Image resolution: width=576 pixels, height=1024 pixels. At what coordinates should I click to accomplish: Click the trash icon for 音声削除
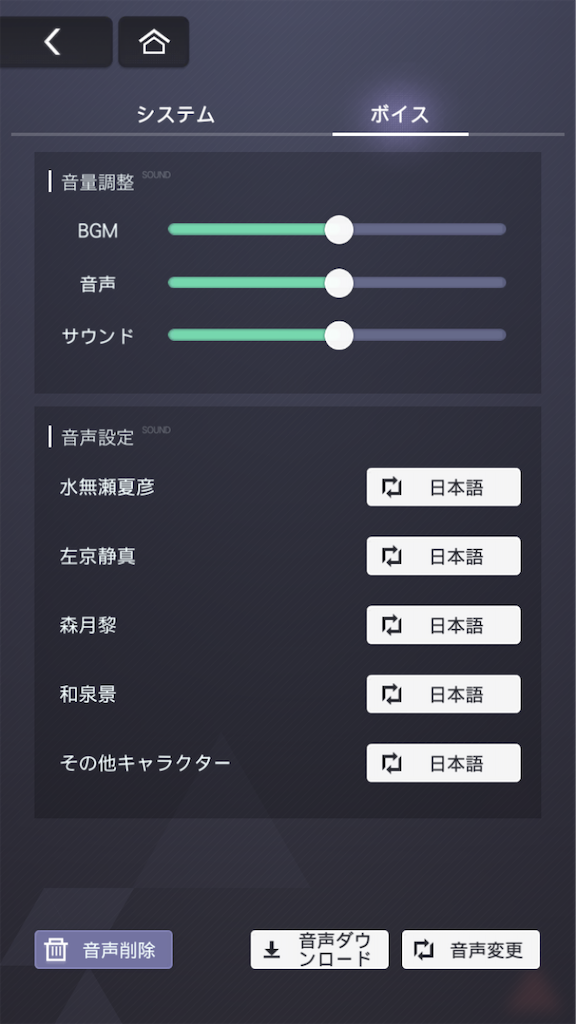coord(56,950)
